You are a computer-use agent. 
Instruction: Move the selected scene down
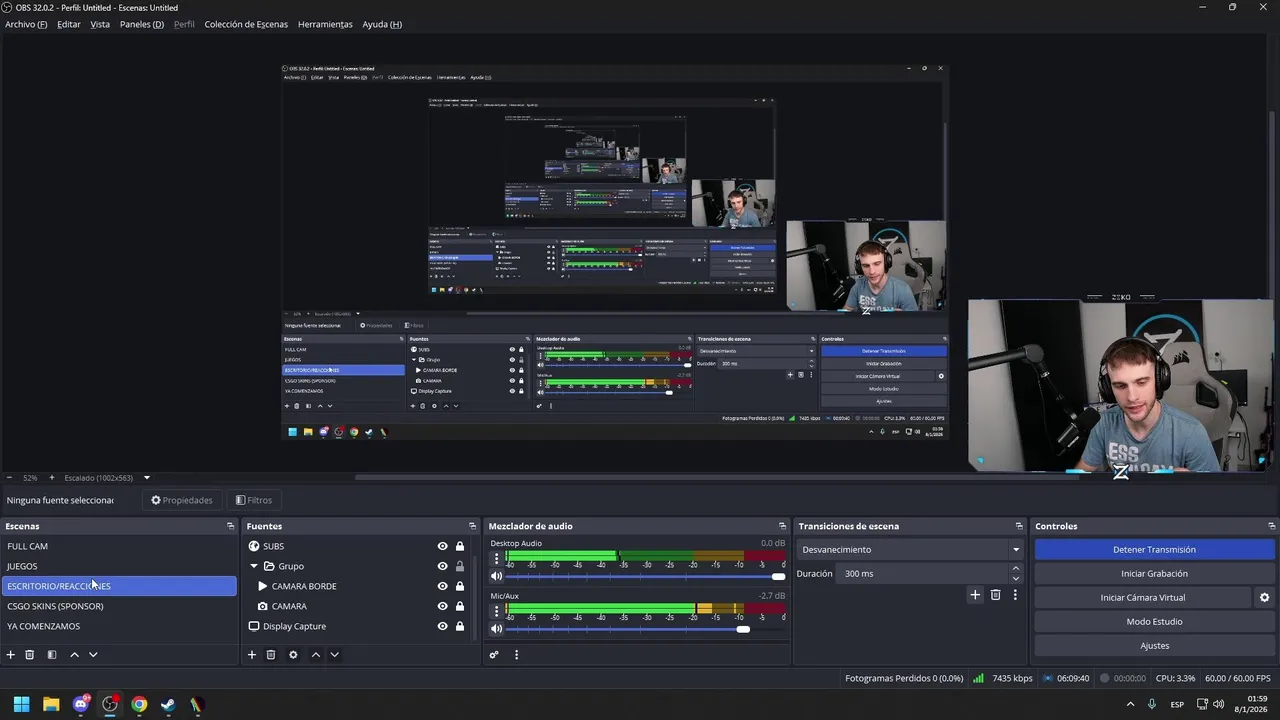pyautogui.click(x=93, y=655)
